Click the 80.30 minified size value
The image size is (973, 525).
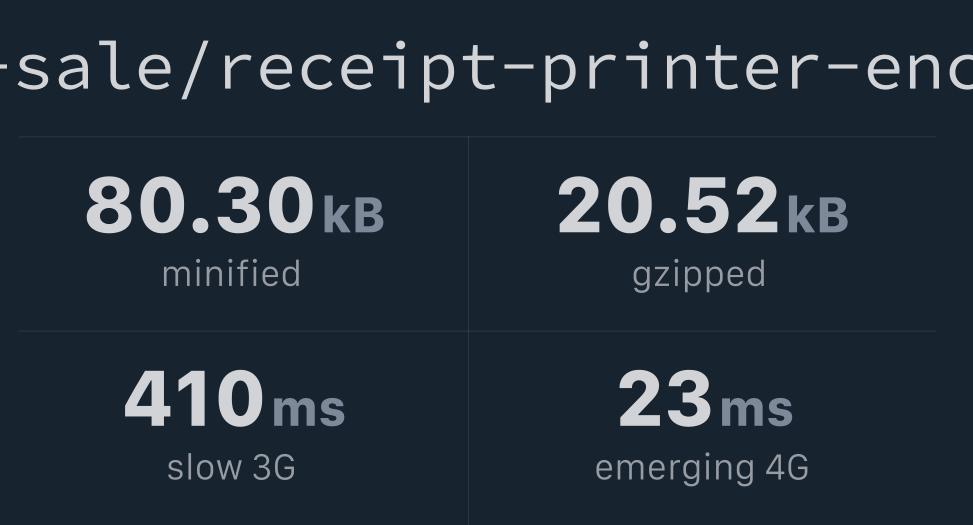pyautogui.click(x=199, y=206)
